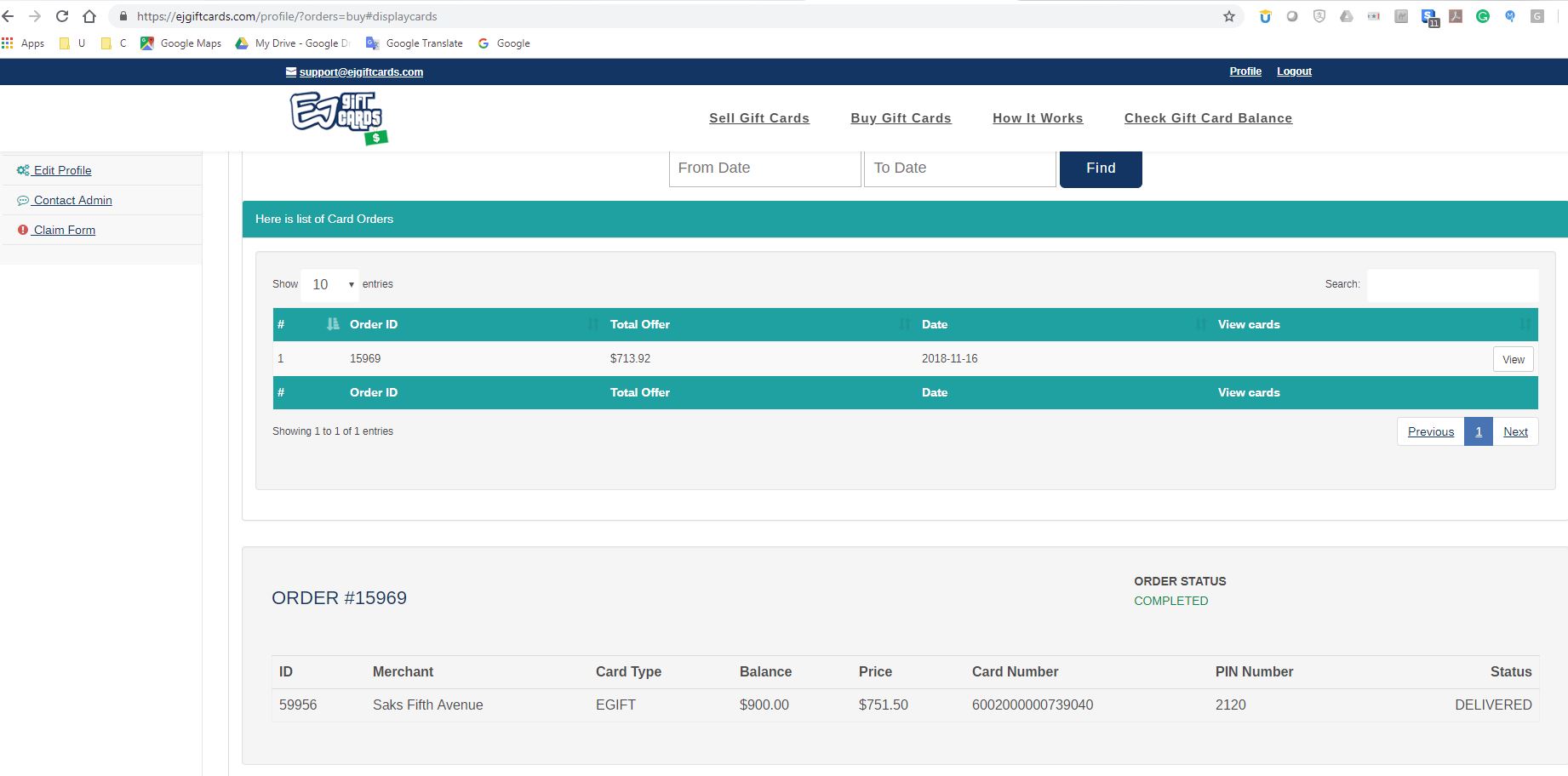Open Sell Gift Cards menu
1568x776 pixels.
pyautogui.click(x=758, y=118)
